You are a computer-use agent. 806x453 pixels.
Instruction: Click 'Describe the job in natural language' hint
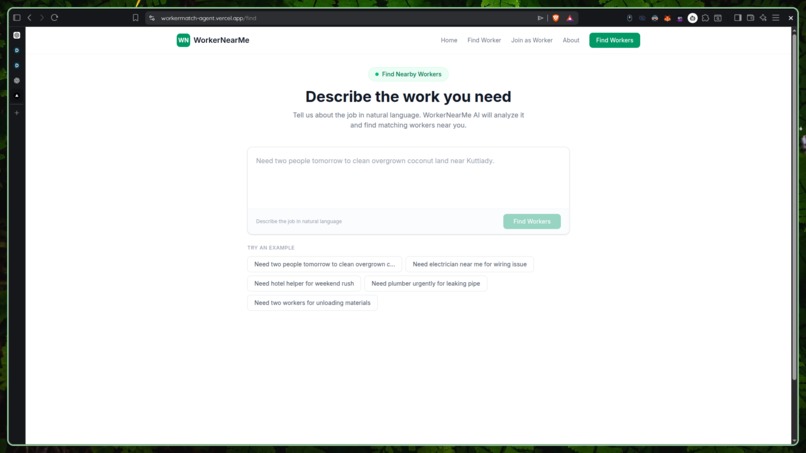click(x=299, y=221)
